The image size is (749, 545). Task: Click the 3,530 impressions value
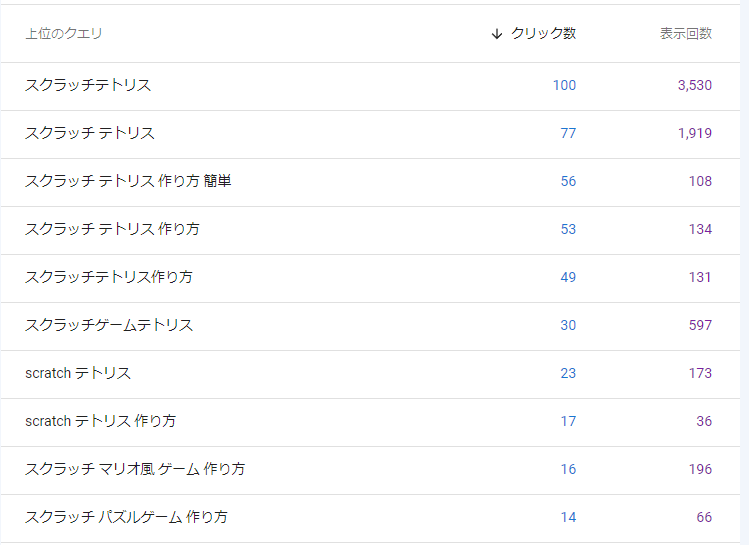click(694, 86)
